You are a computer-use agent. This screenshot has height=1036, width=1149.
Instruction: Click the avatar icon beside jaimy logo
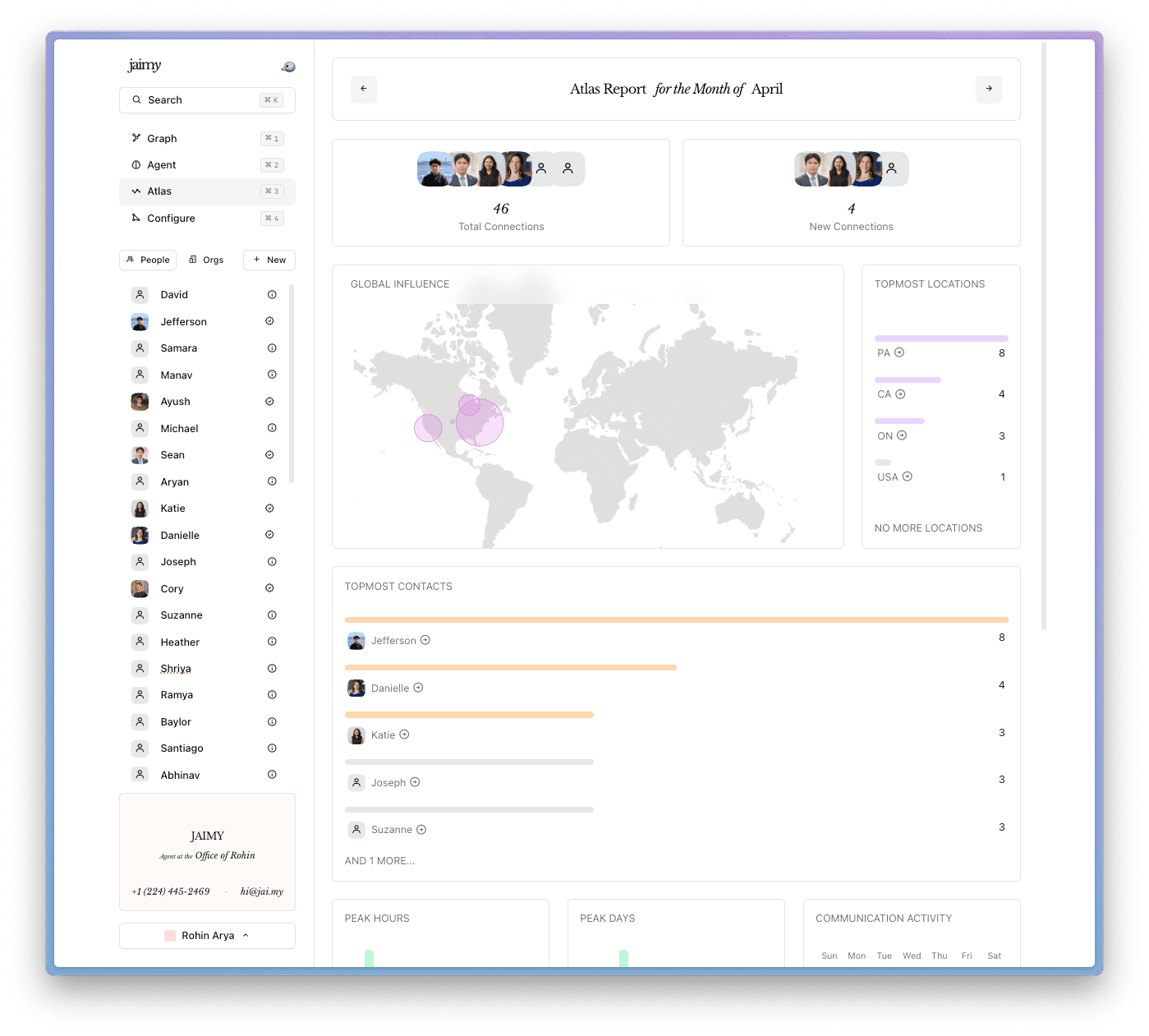pos(288,67)
